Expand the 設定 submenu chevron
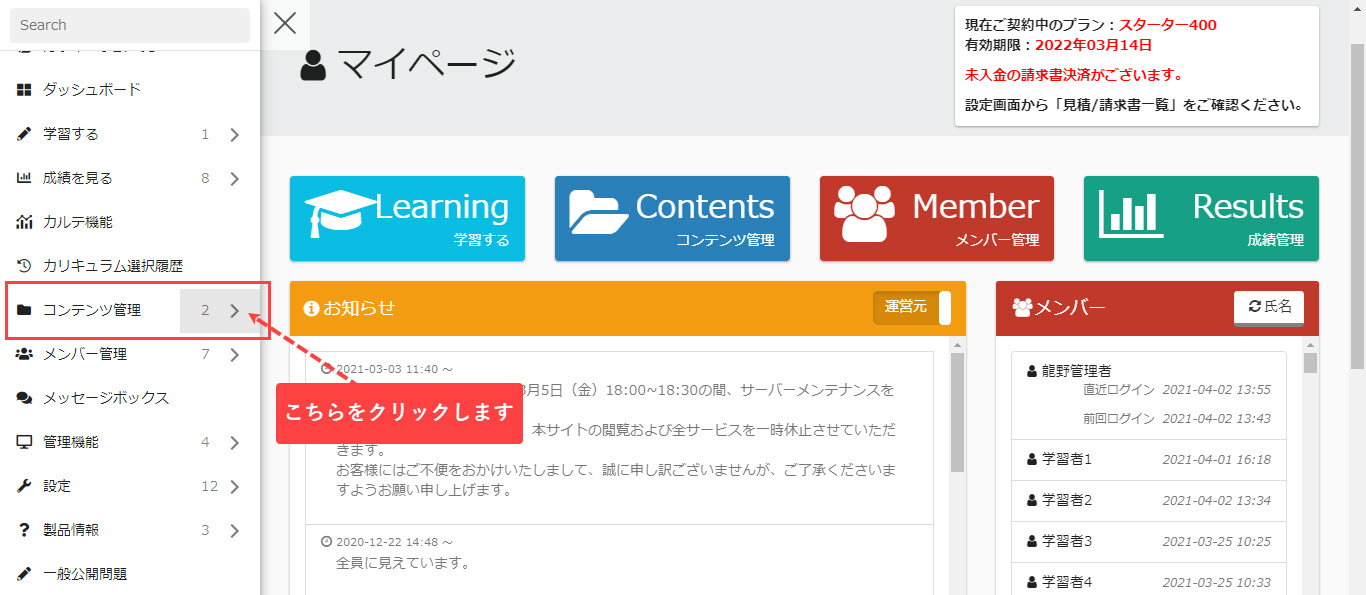Screen dimensions: 1366x595 point(234,487)
